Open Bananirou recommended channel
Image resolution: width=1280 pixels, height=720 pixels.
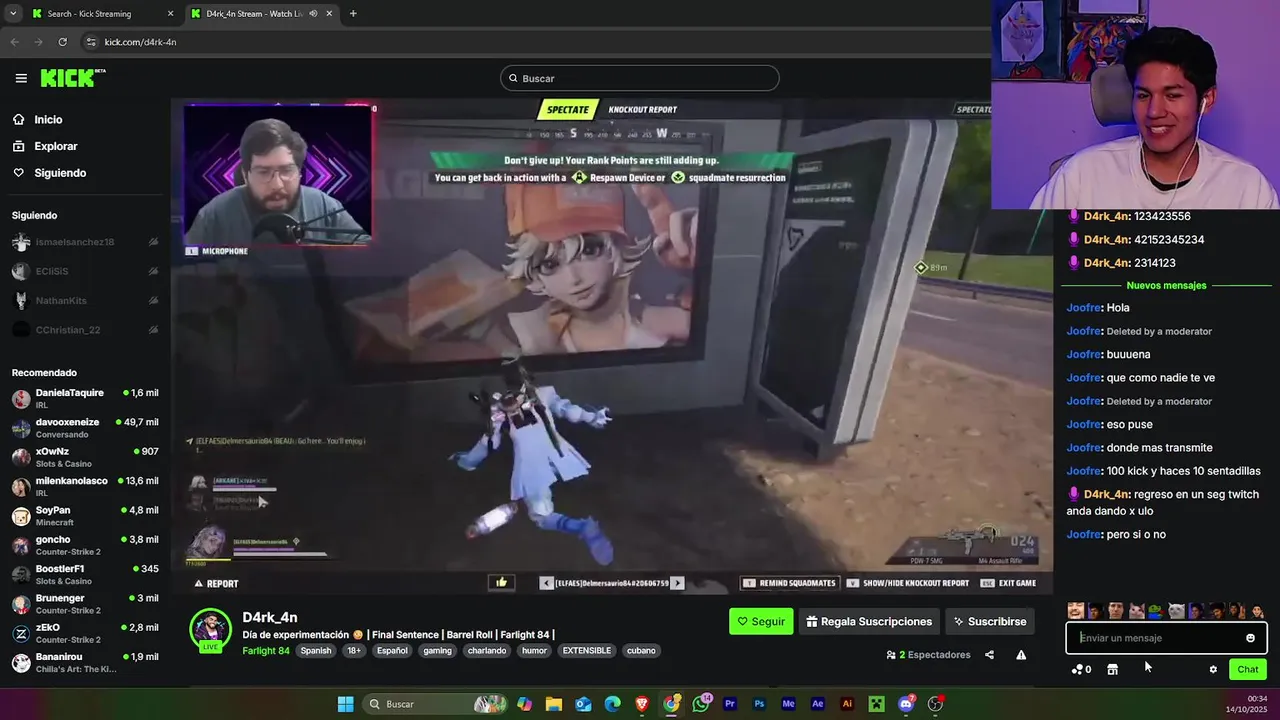click(x=85, y=662)
